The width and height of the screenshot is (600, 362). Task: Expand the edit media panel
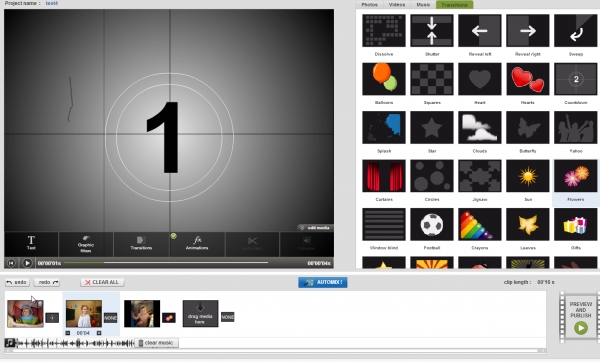(315, 228)
